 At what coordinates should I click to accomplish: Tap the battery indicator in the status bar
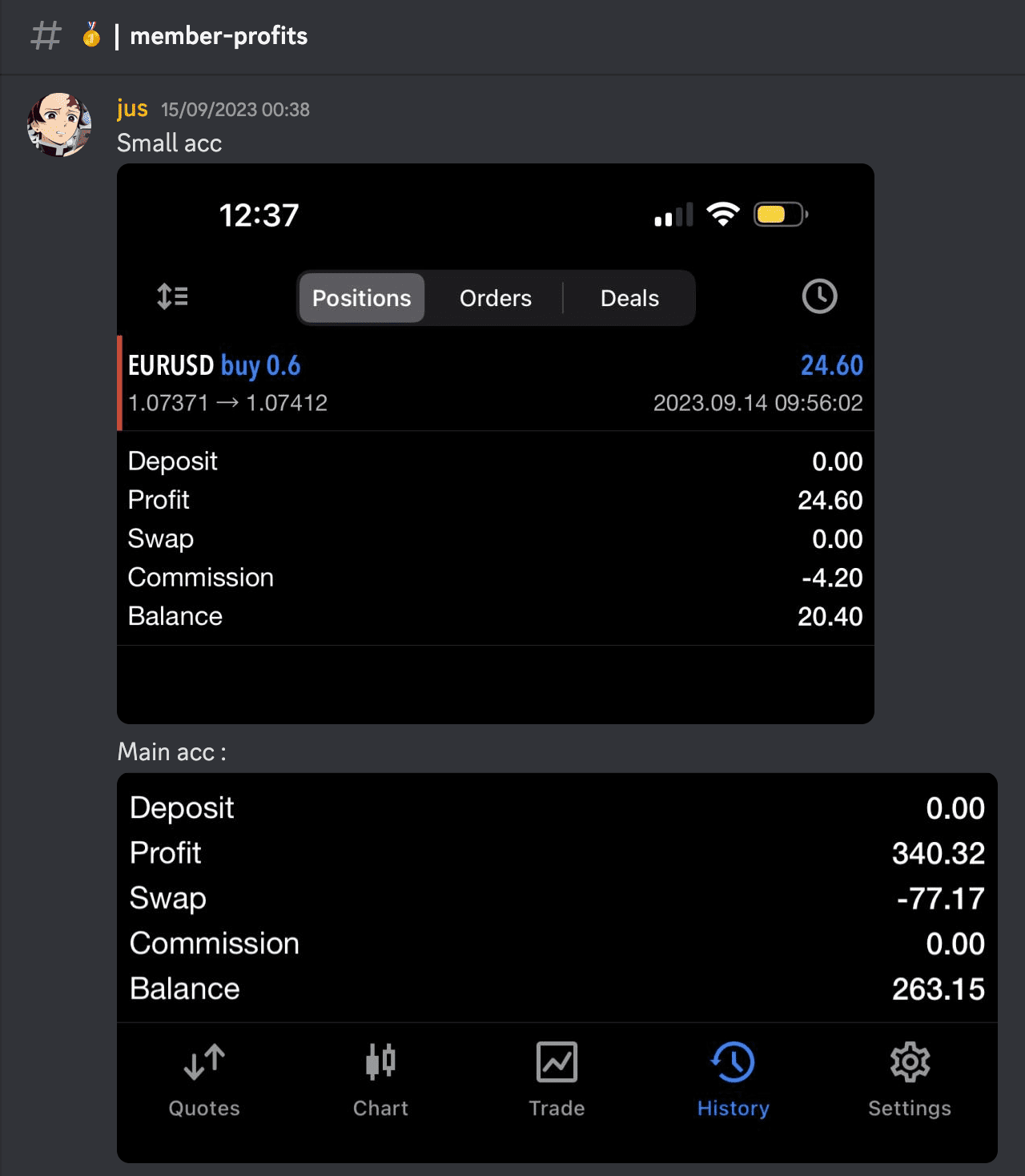779,214
